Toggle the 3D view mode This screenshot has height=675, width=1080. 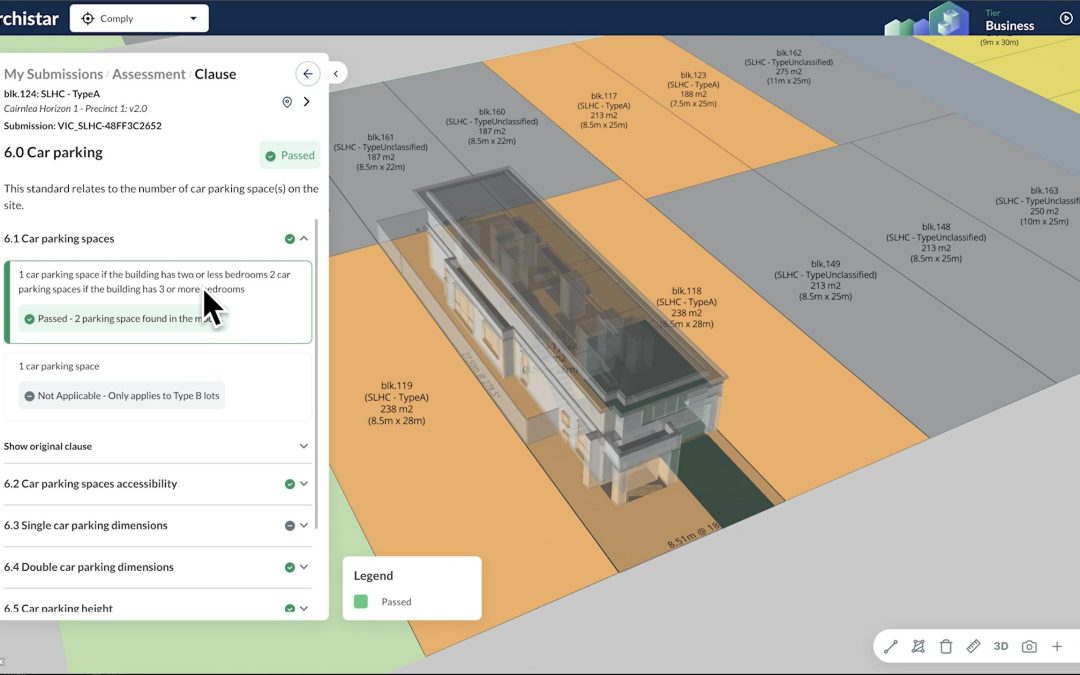point(1000,646)
